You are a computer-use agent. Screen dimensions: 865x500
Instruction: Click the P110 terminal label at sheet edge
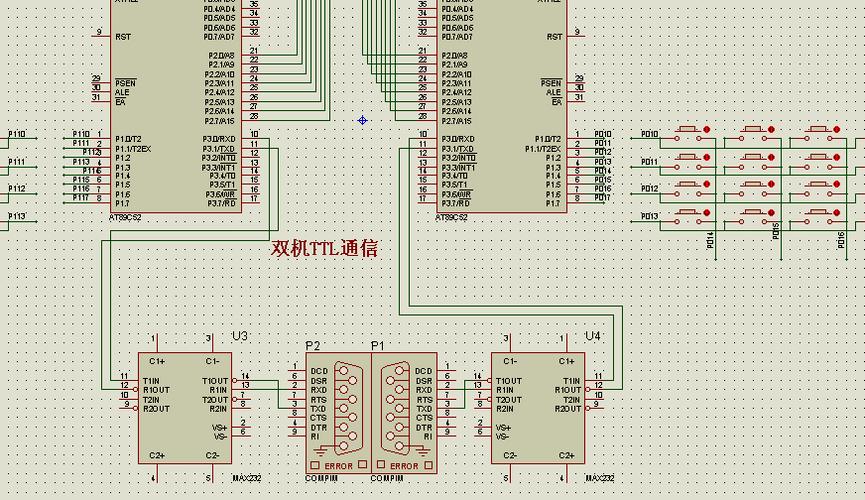click(x=17, y=134)
